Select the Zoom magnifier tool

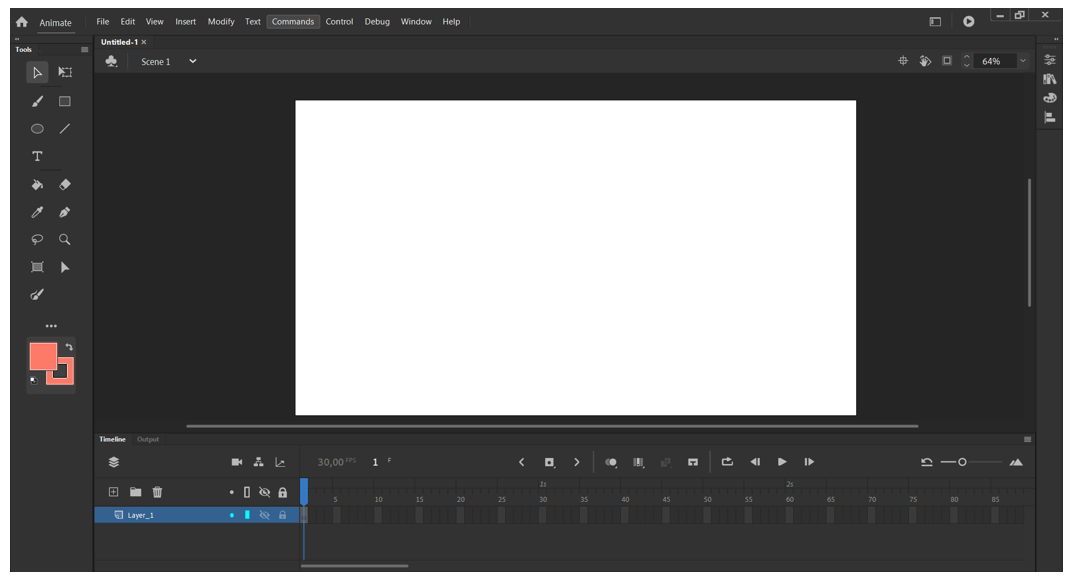[65, 239]
